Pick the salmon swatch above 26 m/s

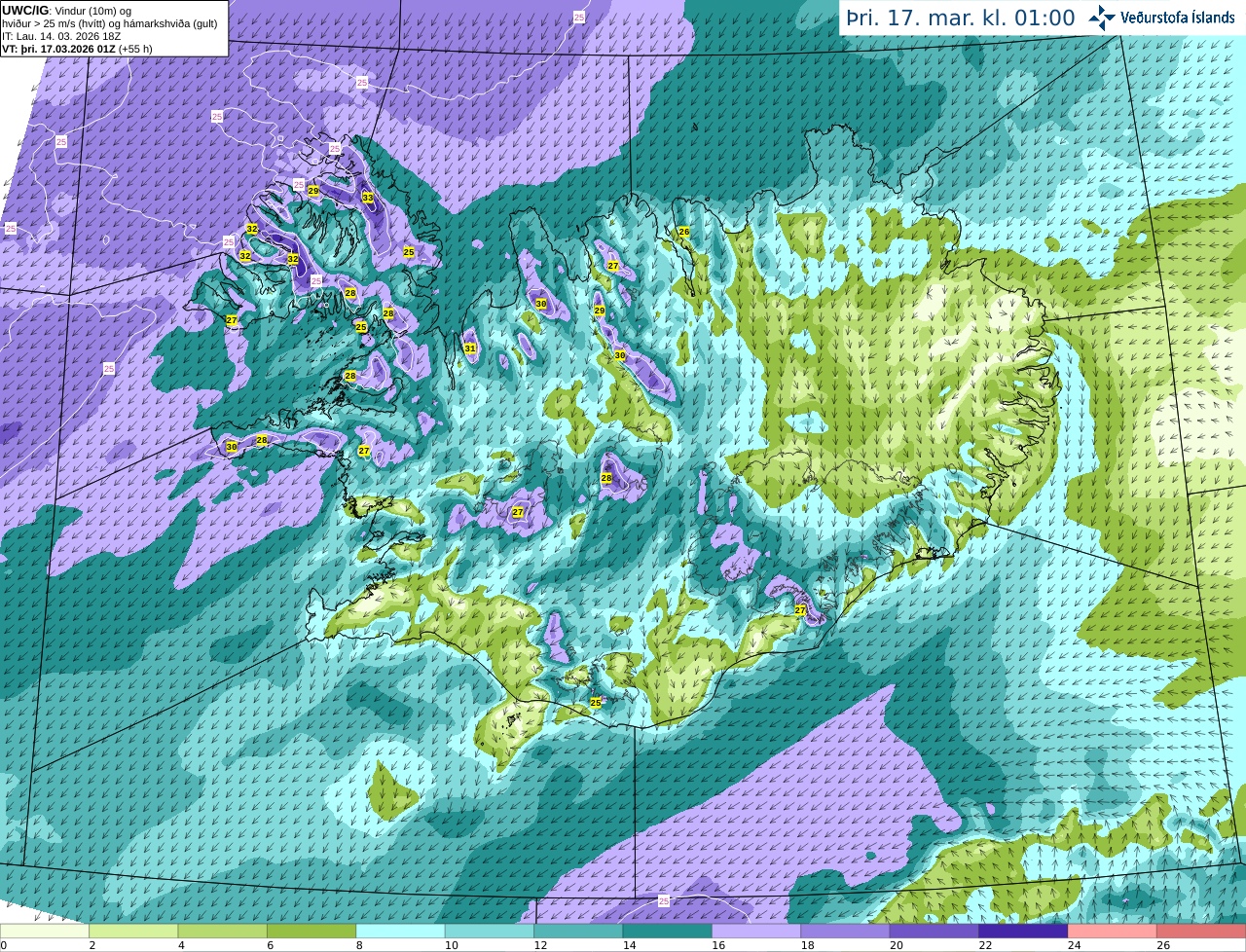click(x=1202, y=932)
